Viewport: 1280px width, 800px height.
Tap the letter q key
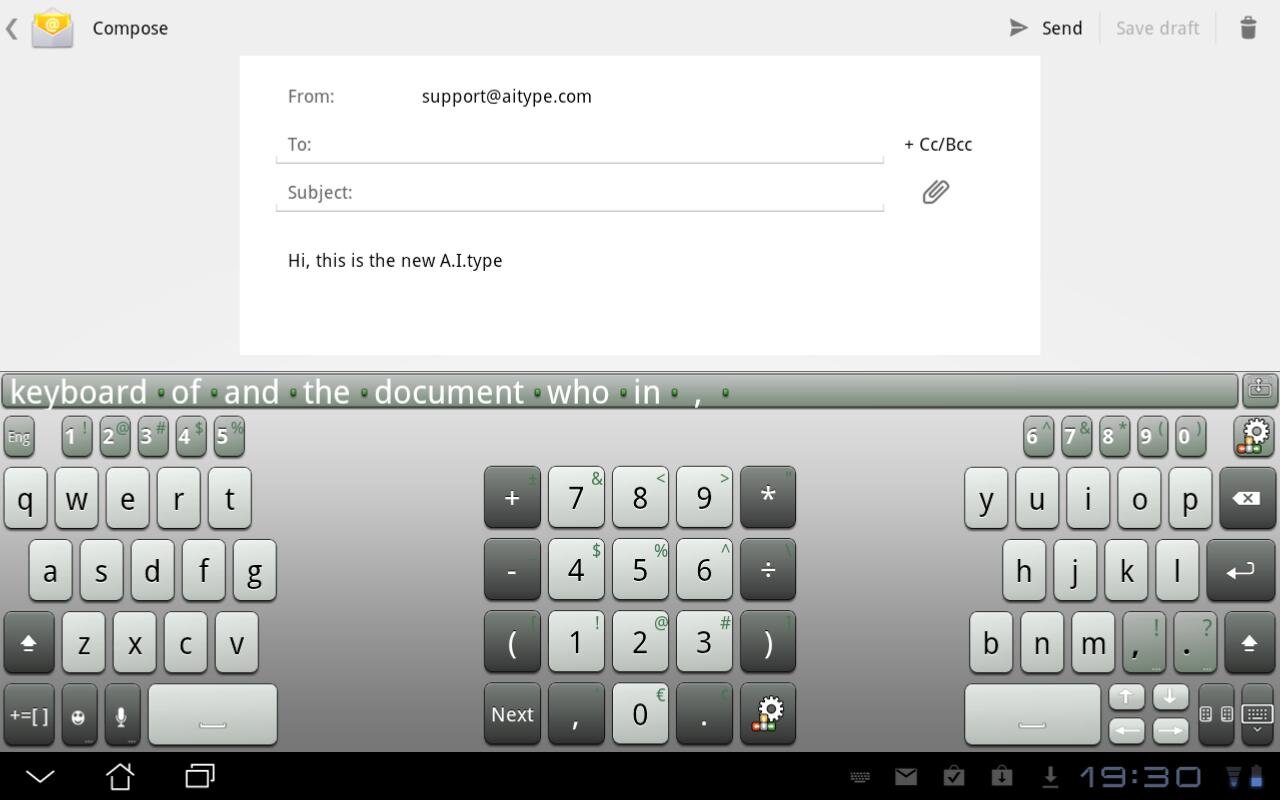tap(26, 498)
